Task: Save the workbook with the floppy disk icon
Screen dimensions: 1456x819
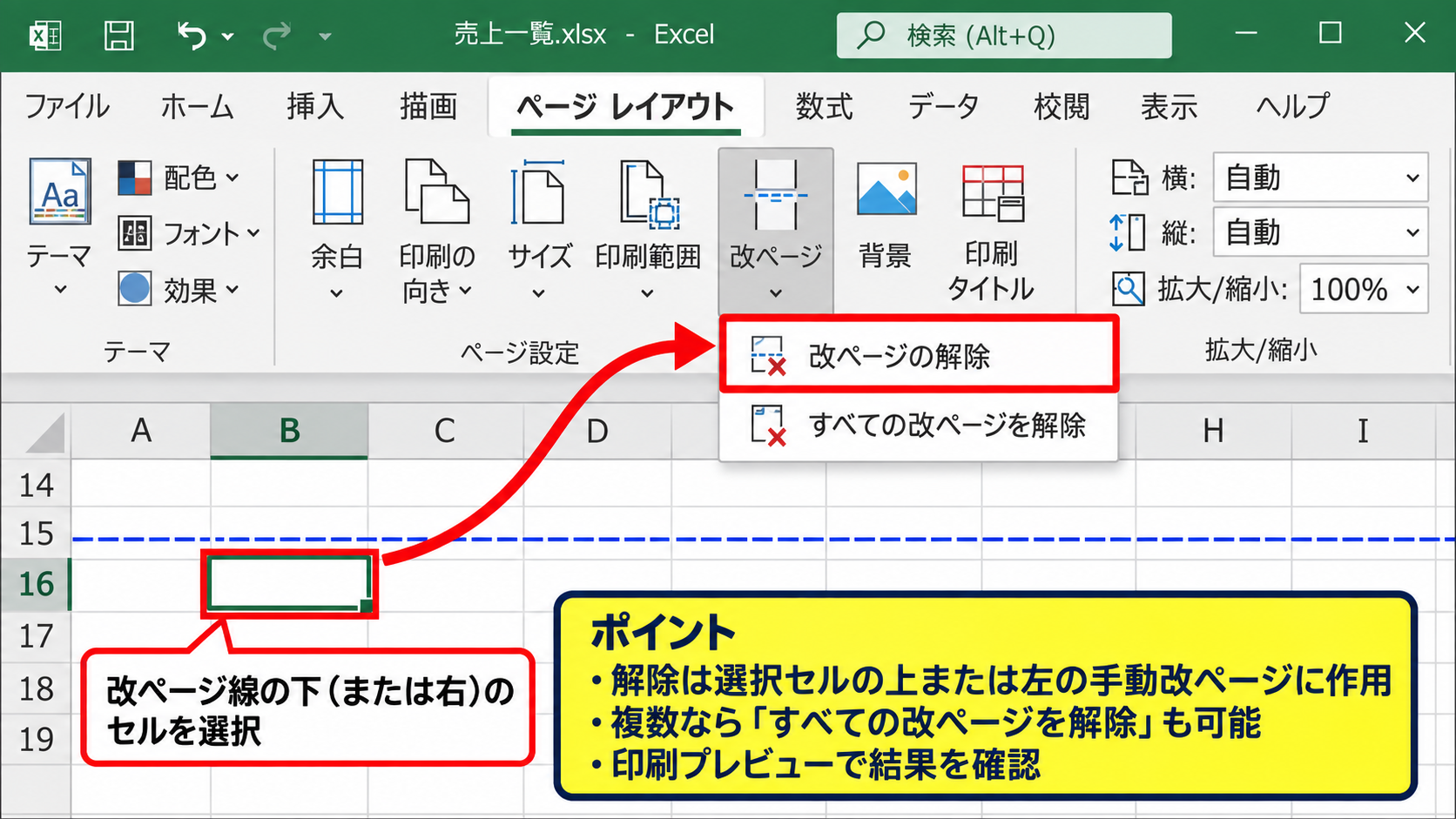Action: (x=119, y=36)
